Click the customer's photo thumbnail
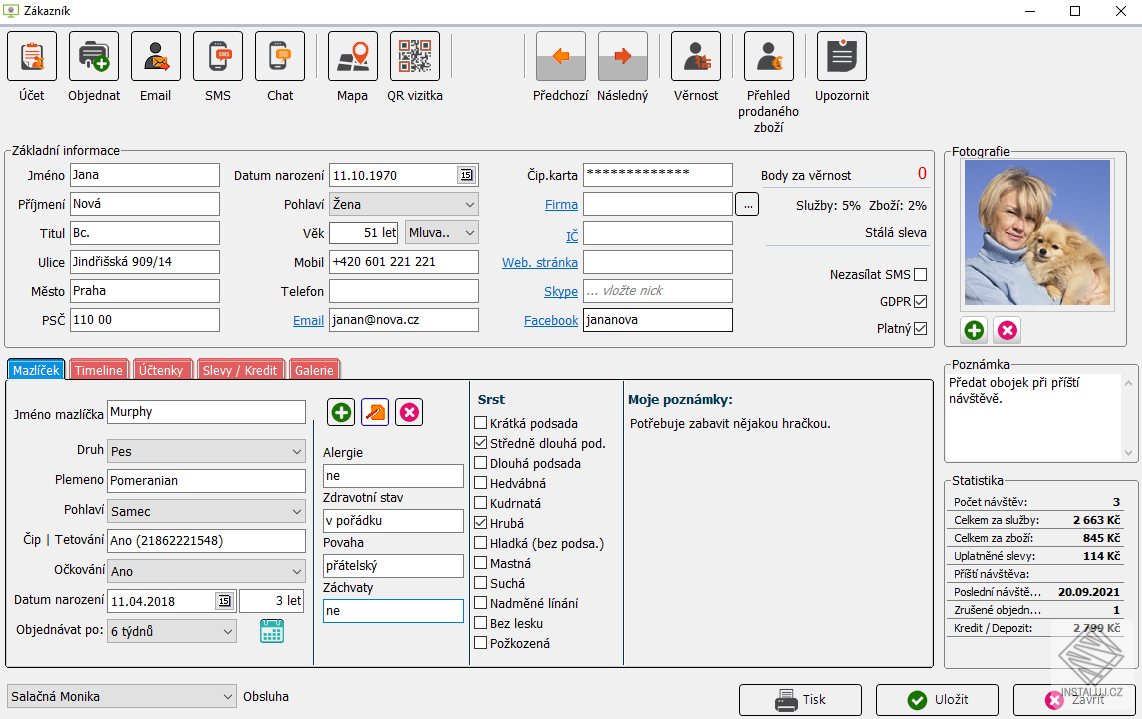This screenshot has height=719, width=1142. pyautogui.click(x=1037, y=232)
